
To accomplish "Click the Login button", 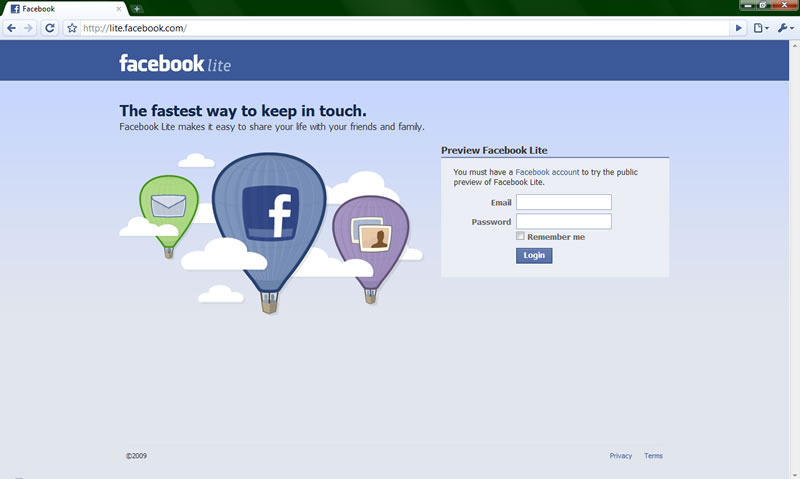I will point(534,255).
